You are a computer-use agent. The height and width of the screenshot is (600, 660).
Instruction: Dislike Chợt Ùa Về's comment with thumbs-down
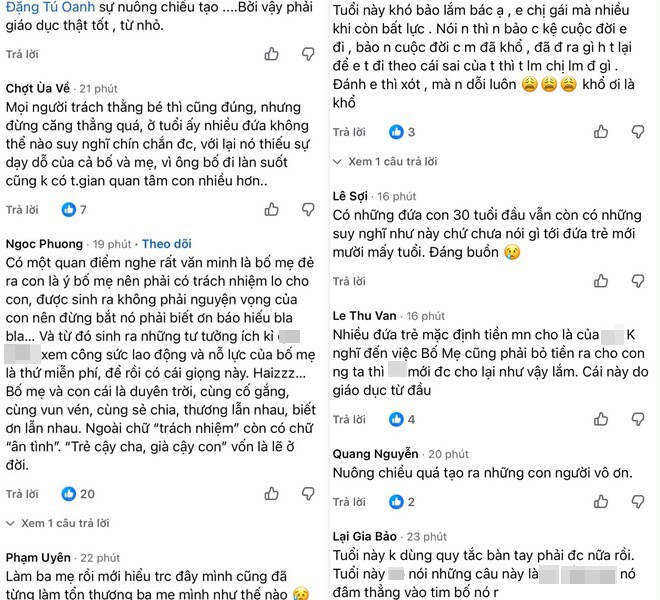point(308,209)
